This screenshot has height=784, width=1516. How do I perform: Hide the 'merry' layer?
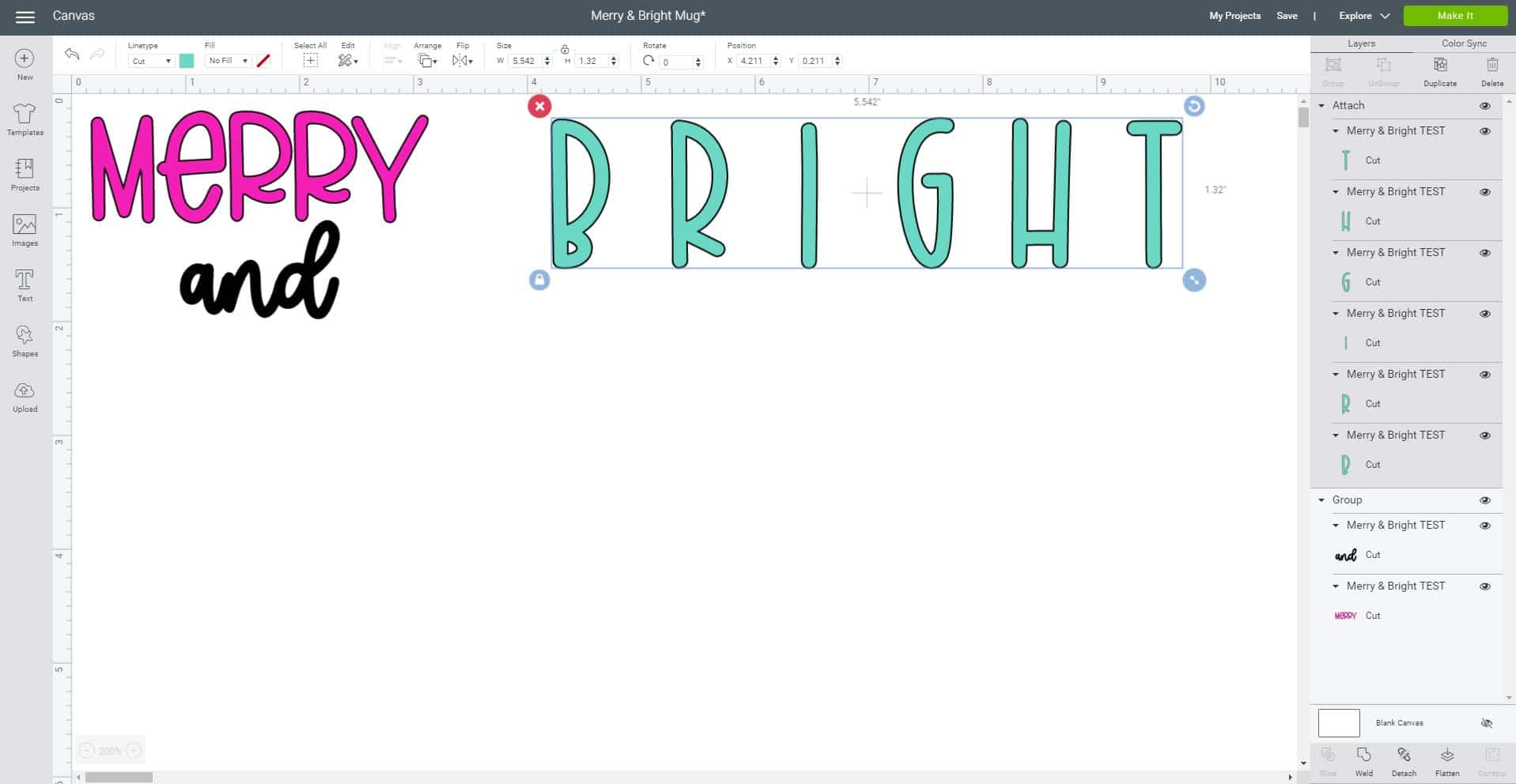coord(1485,586)
